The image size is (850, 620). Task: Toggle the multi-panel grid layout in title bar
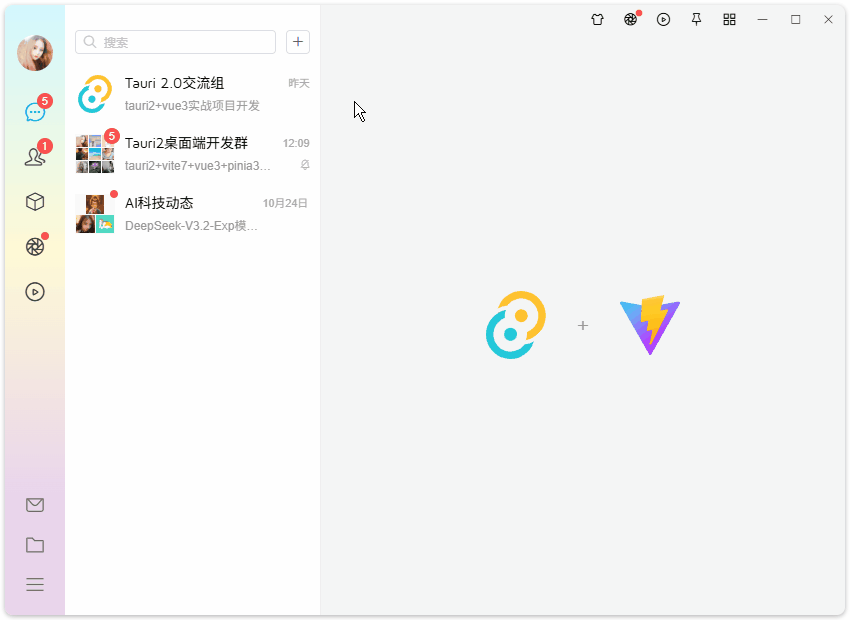point(729,19)
